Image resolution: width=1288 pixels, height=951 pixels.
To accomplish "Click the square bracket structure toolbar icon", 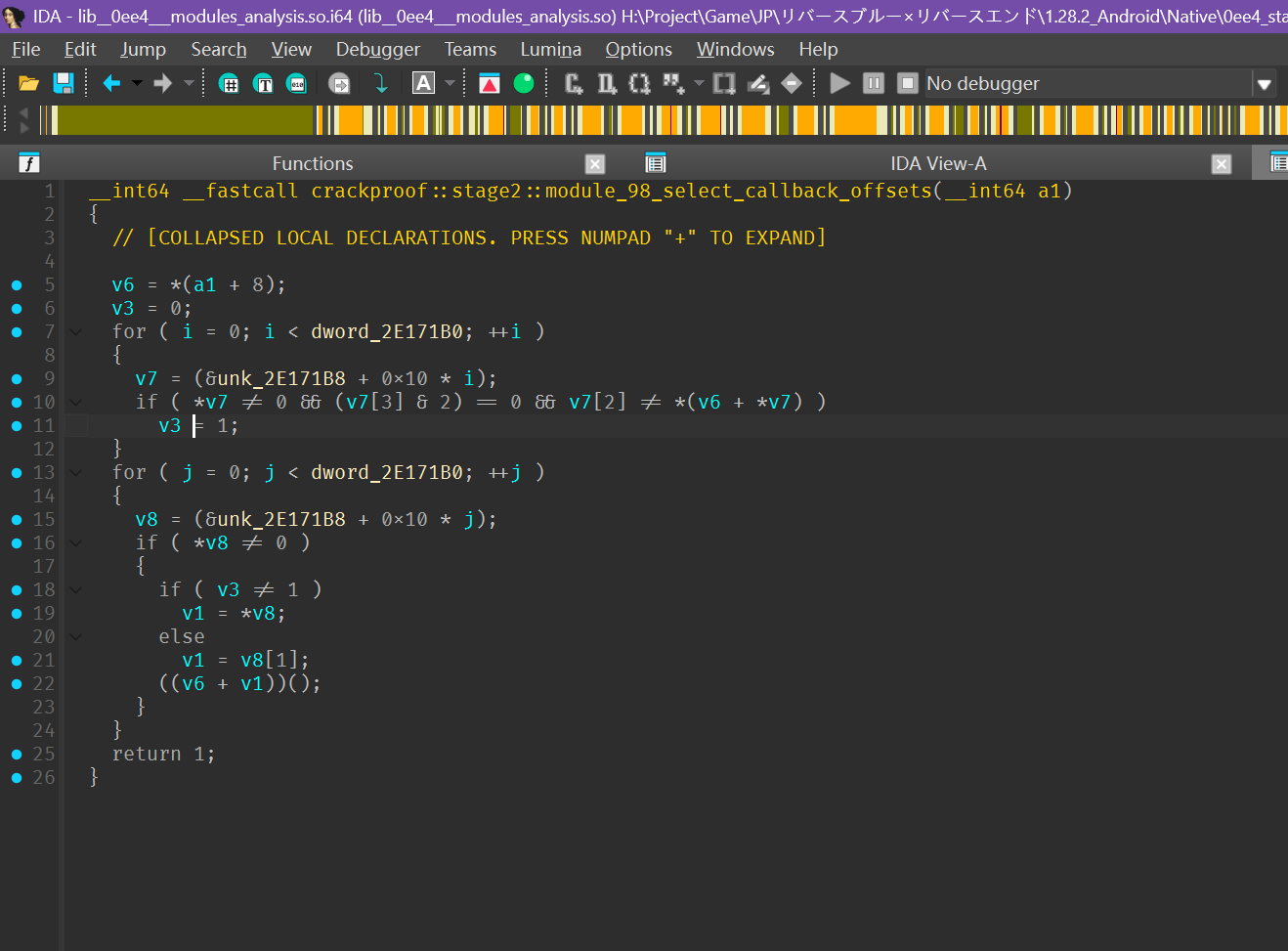I will [724, 84].
